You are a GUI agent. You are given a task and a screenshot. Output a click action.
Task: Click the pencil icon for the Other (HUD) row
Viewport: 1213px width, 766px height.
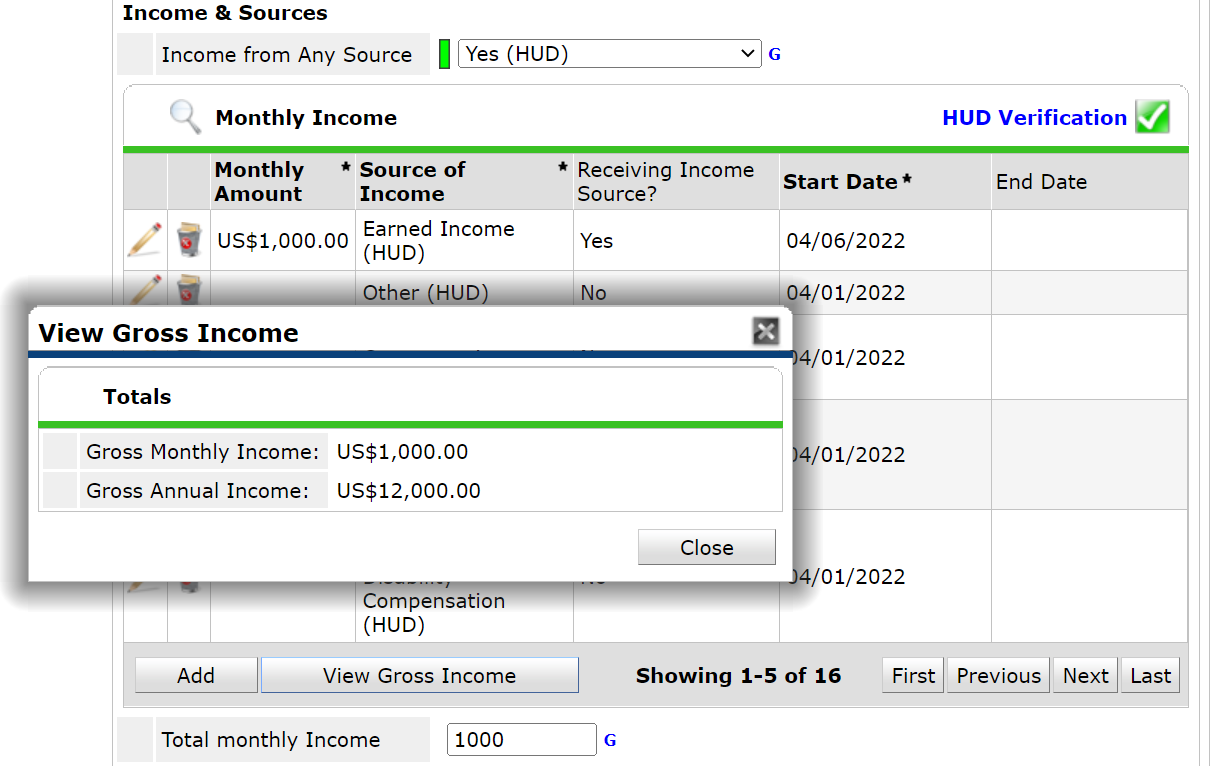(145, 289)
